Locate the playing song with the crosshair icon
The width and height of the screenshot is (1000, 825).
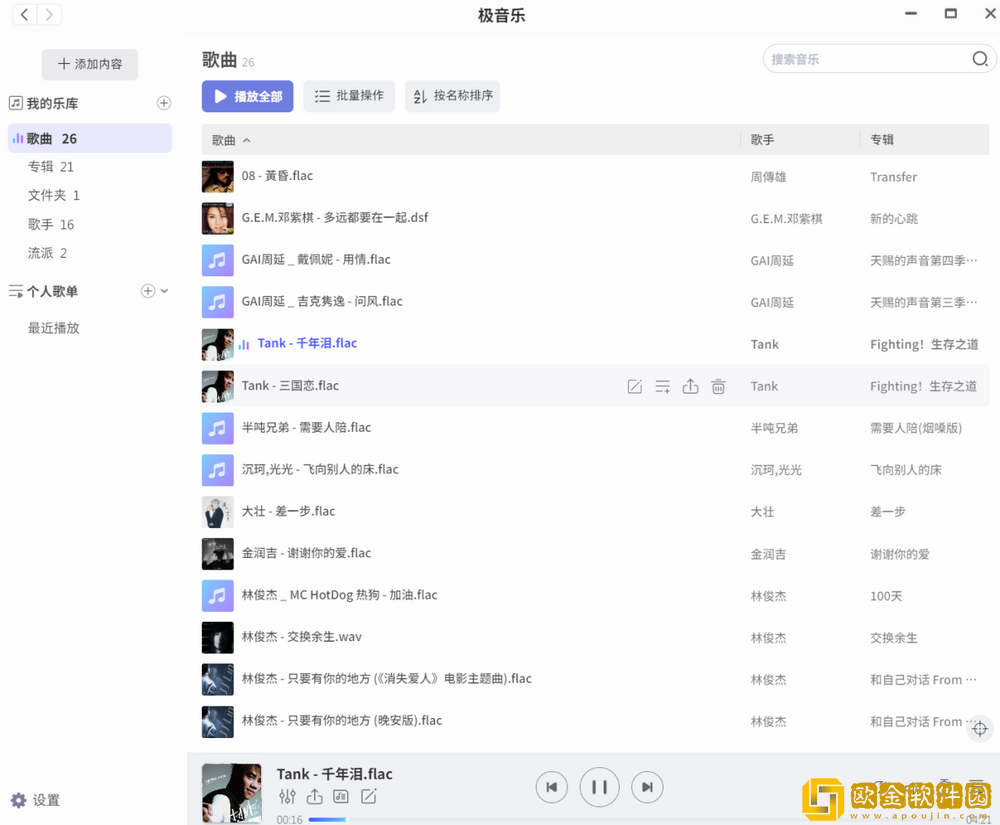click(x=980, y=728)
